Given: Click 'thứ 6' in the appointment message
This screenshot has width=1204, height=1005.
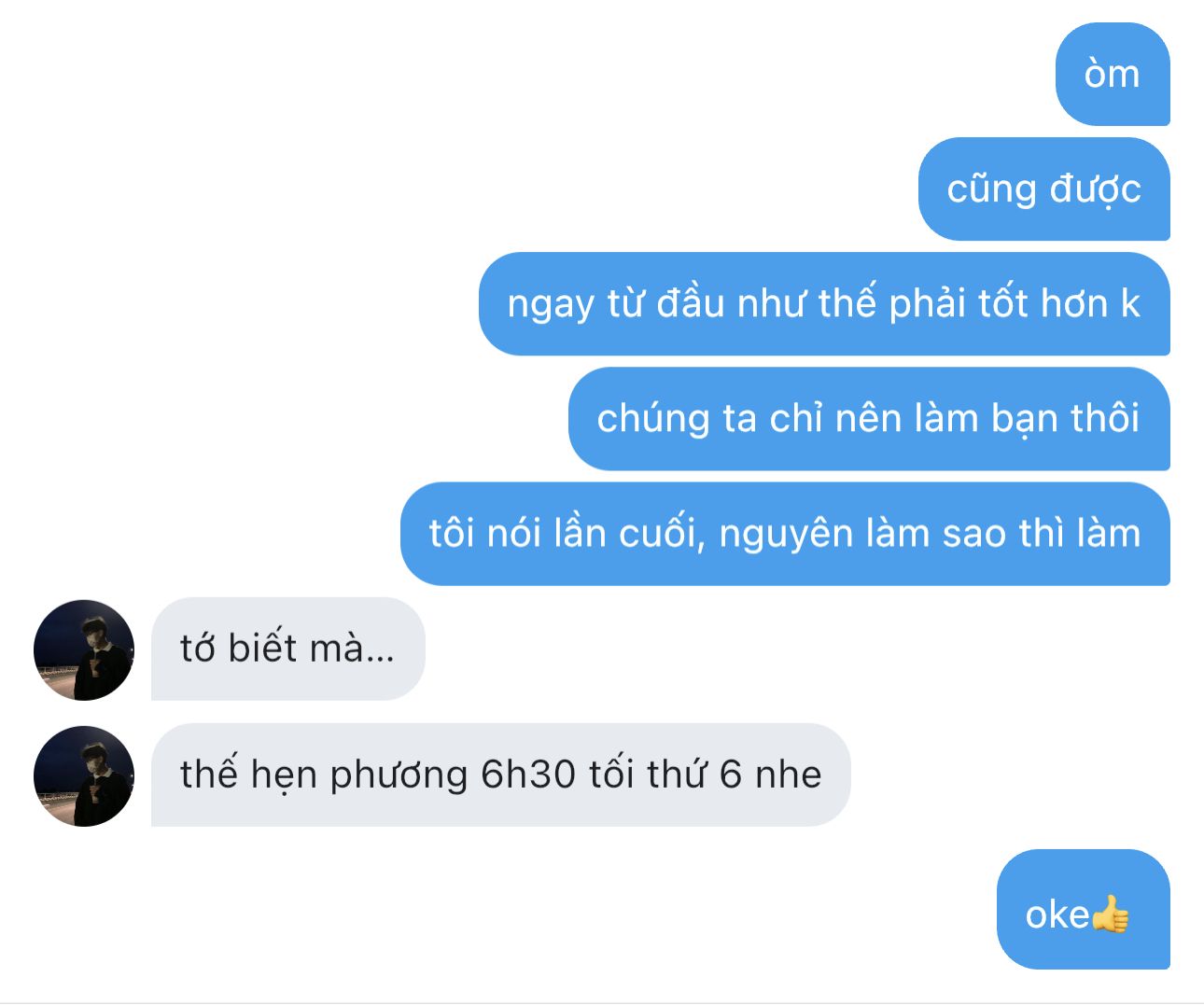Looking at the screenshot, I should pyautogui.click(x=693, y=775).
